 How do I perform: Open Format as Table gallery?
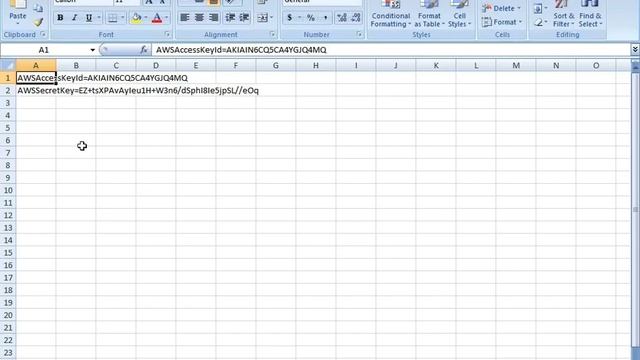point(429,15)
